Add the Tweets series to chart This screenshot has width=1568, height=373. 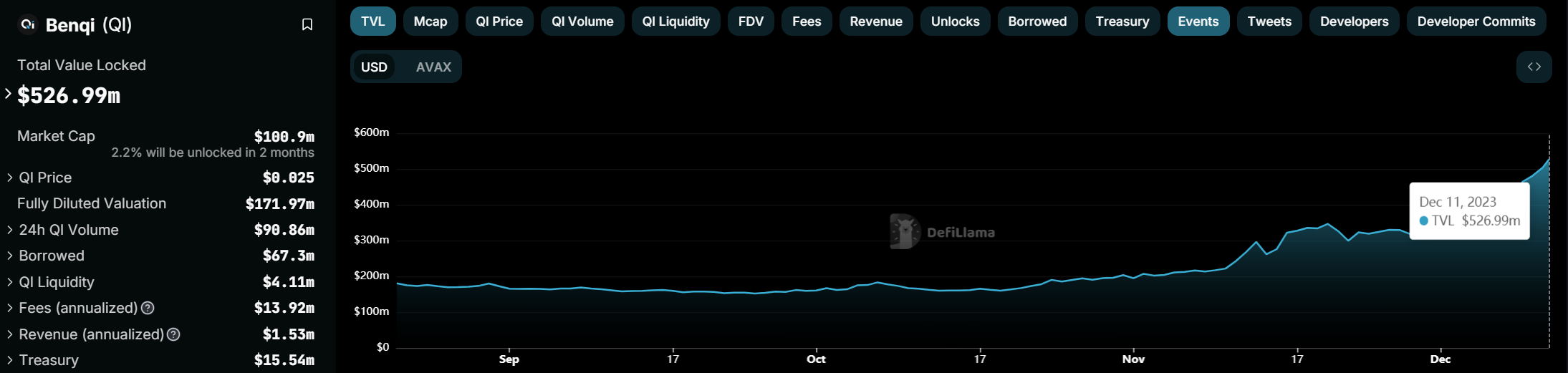click(x=1269, y=21)
